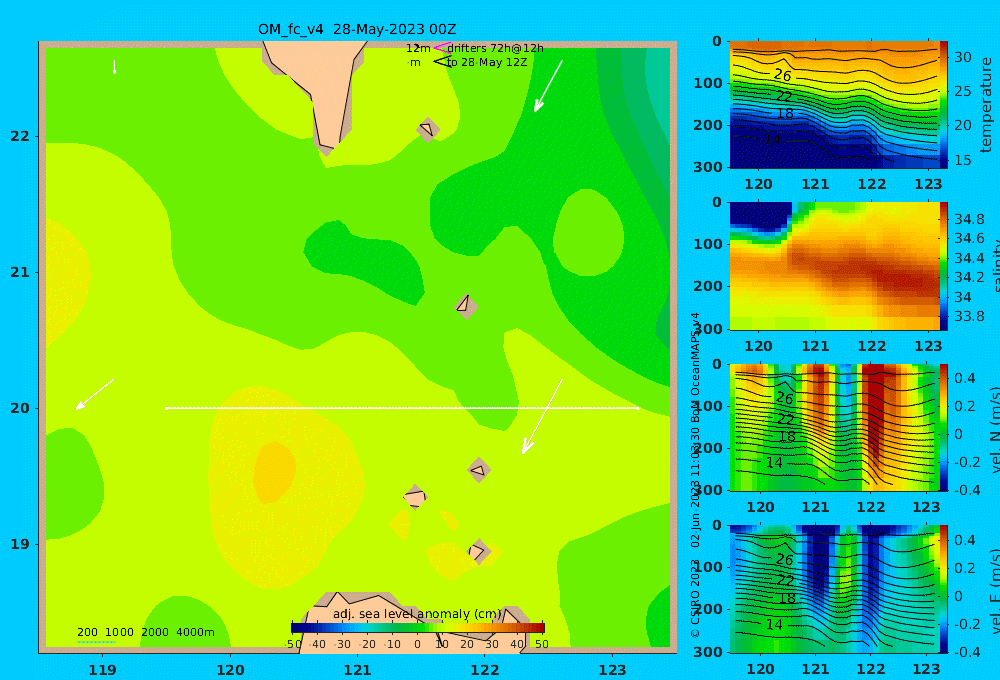Open the eastward velocity section plot
This screenshot has height=680, width=1000.
(834, 589)
